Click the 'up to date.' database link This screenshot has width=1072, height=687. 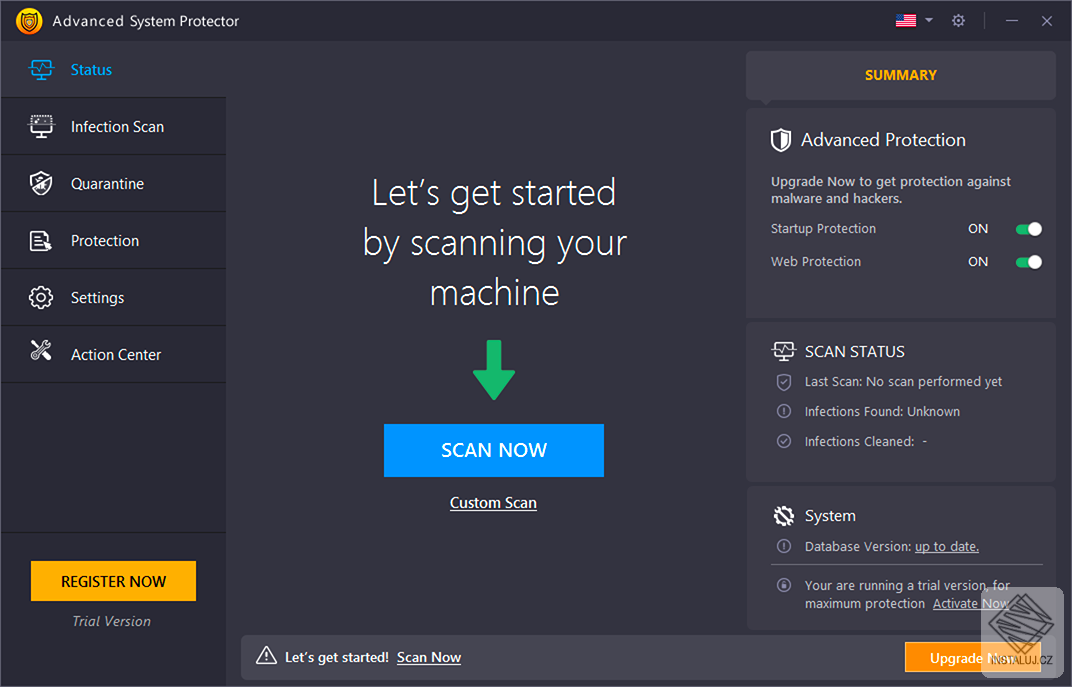pyautogui.click(x=947, y=546)
